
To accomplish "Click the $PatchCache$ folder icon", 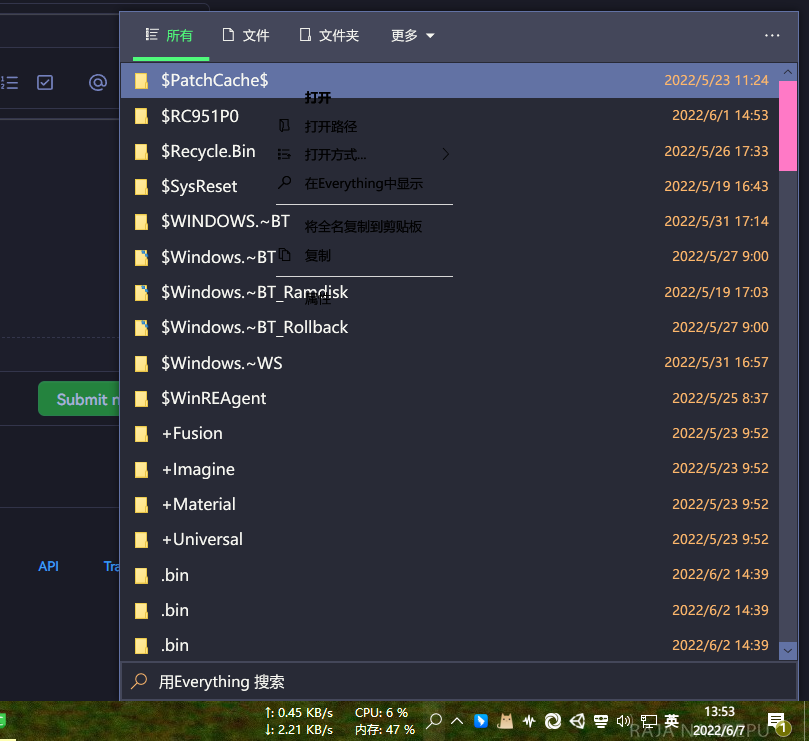I will coord(141,81).
